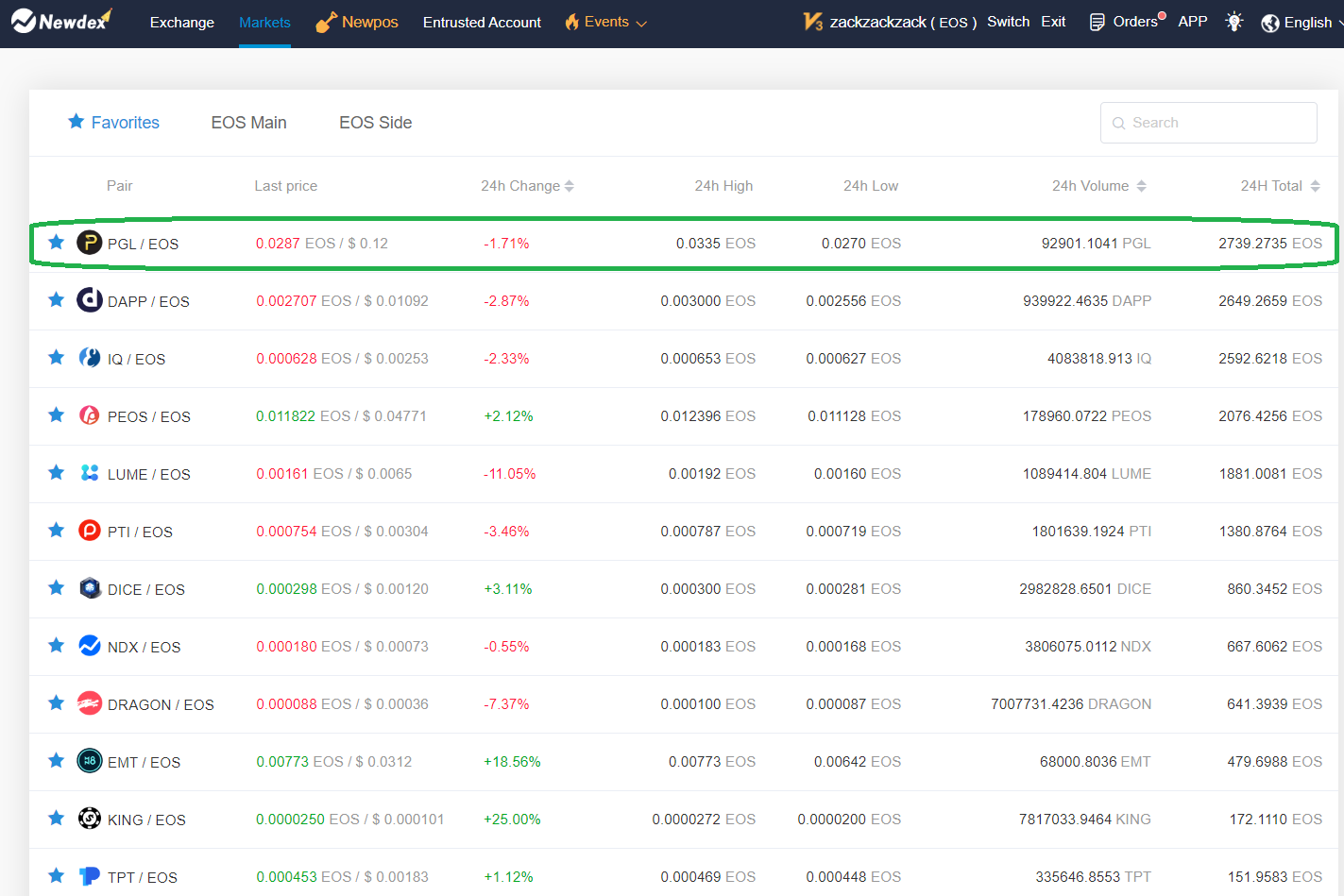Unfavorite PTI / EOS star
Viewport: 1344px width, 896px height.
click(57, 530)
